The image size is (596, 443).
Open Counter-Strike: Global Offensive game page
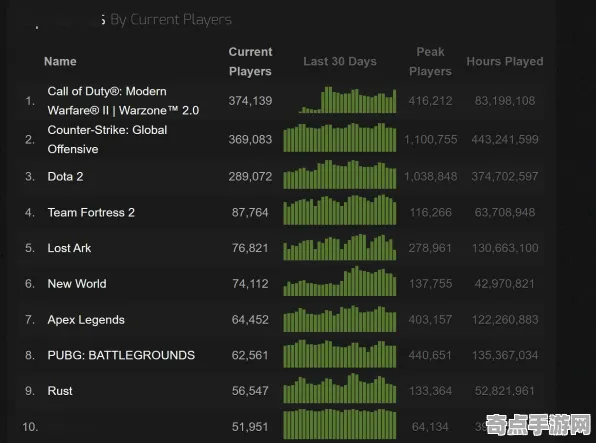coord(107,140)
